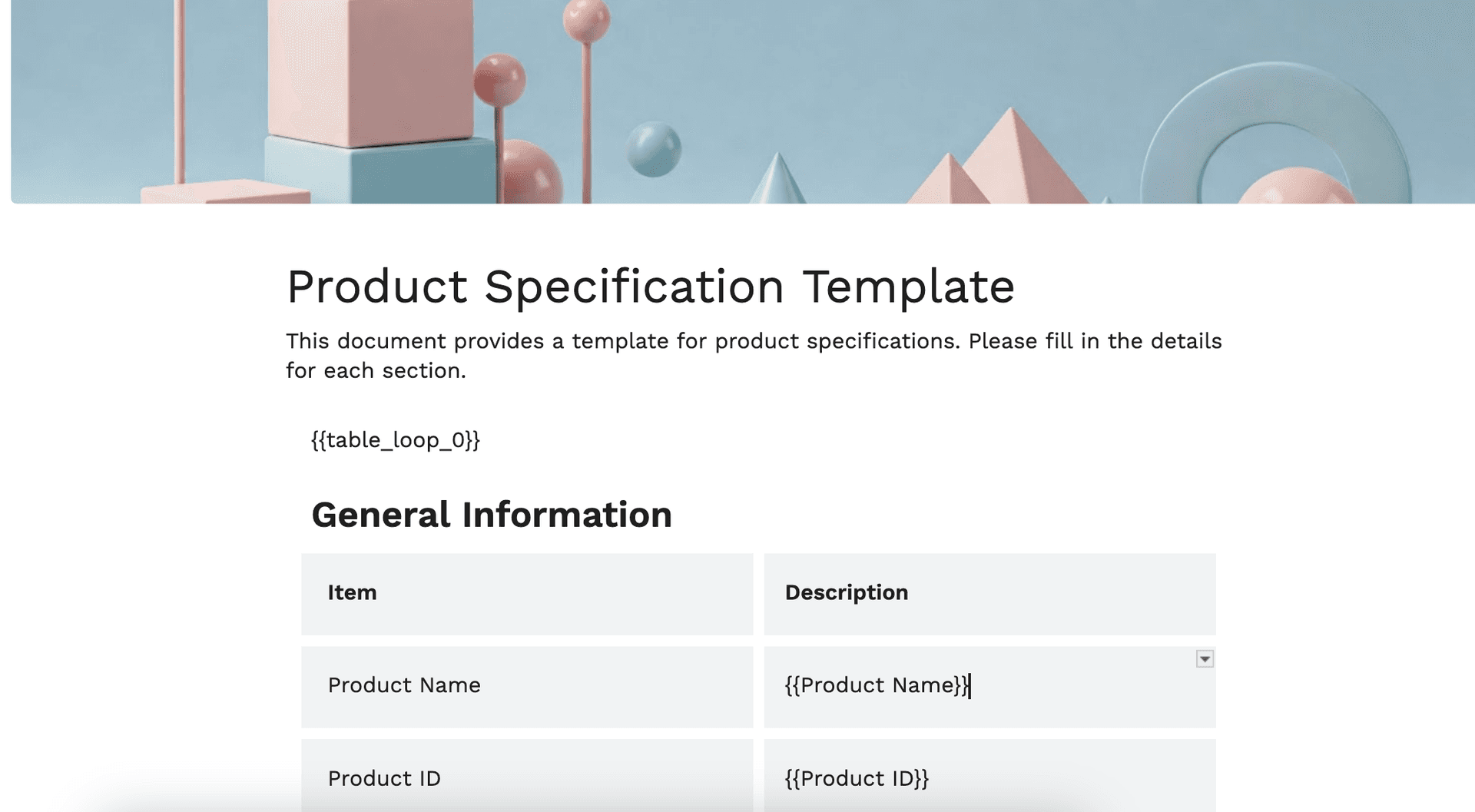Open the table cell dropdown arrow
Image resolution: width=1475 pixels, height=812 pixels.
click(x=1205, y=659)
